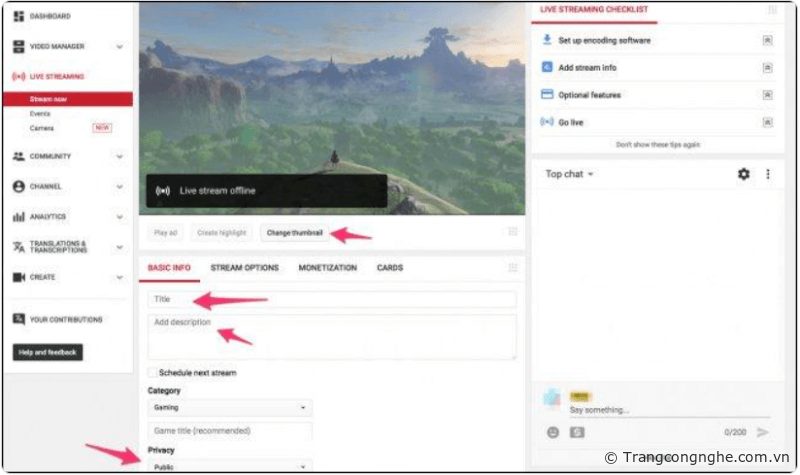Image resolution: width=800 pixels, height=475 pixels.
Task: Click the Title input field
Action: (331, 299)
